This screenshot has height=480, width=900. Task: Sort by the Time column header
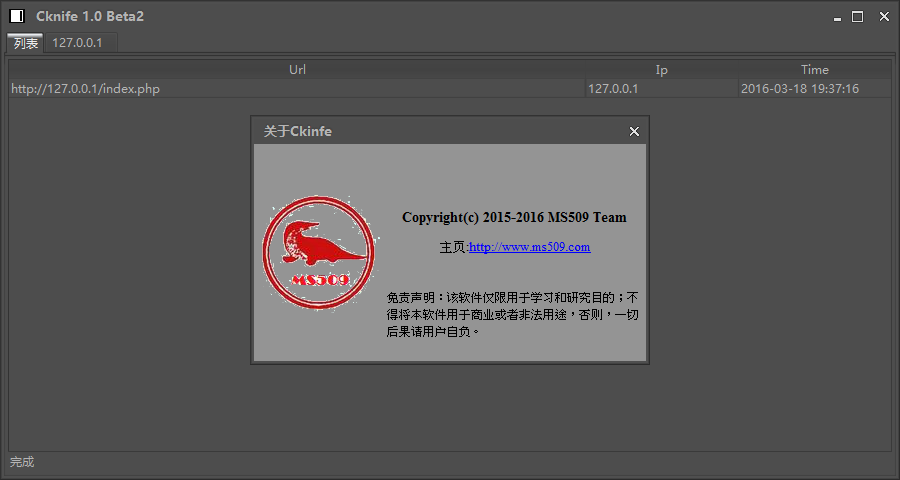pos(814,69)
